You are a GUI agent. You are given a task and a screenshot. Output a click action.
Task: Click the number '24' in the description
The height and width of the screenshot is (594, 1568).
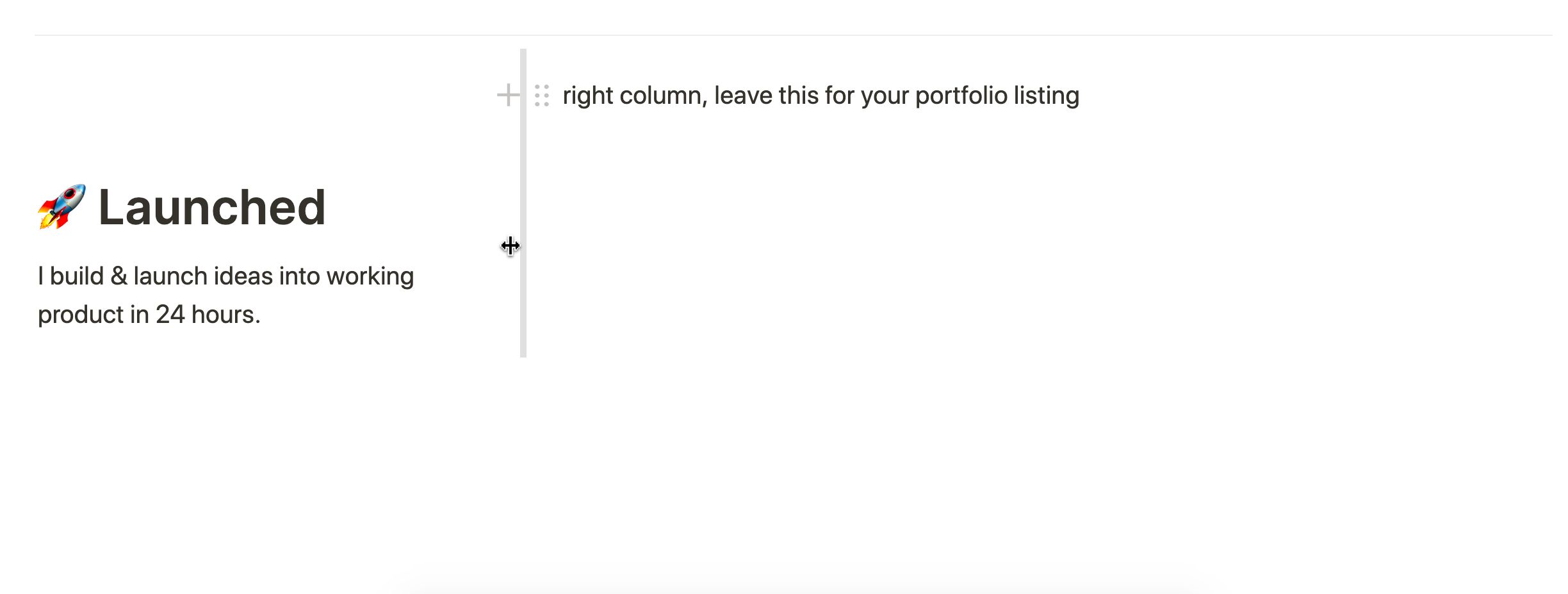170,315
